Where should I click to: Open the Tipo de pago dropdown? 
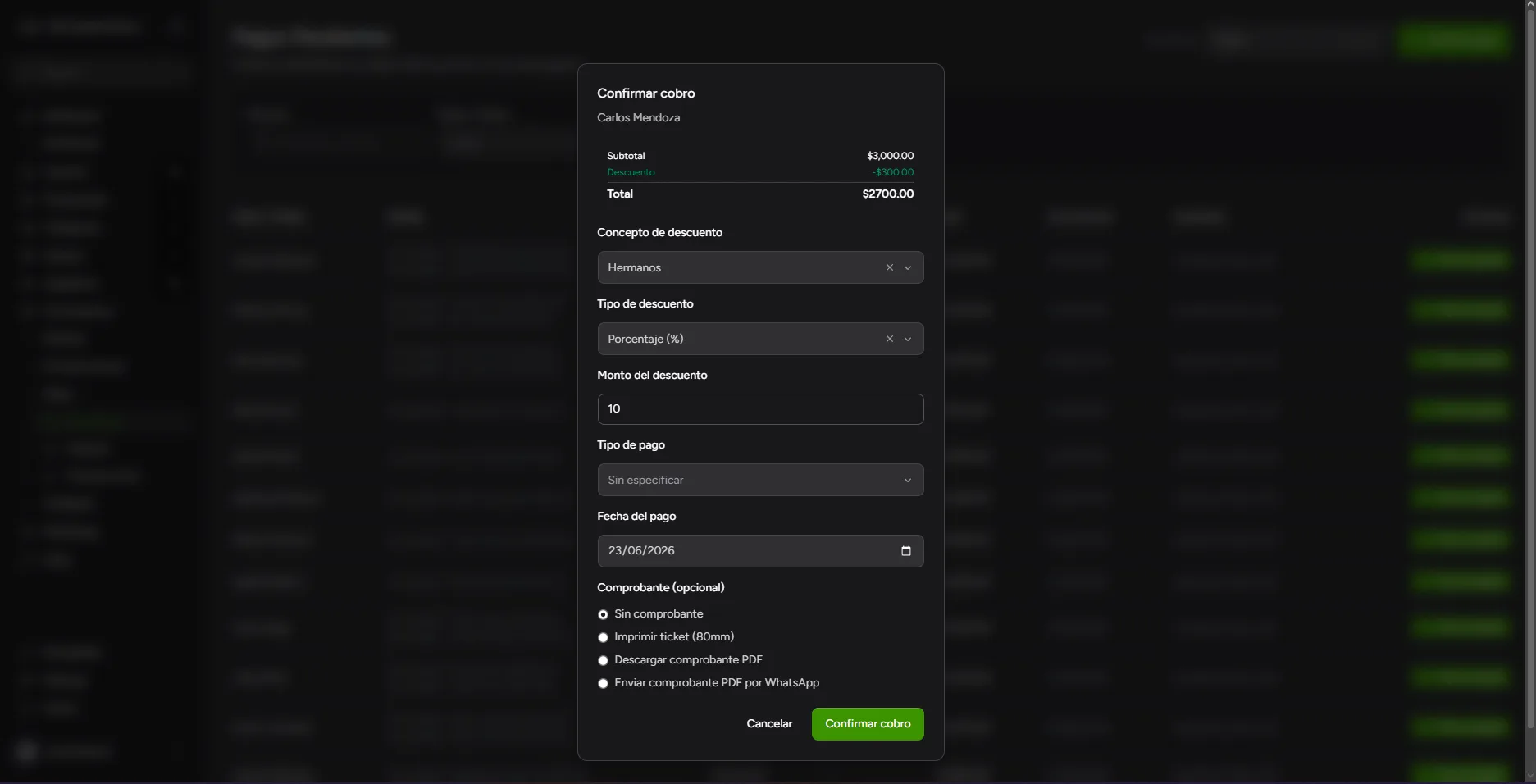pyautogui.click(x=760, y=480)
